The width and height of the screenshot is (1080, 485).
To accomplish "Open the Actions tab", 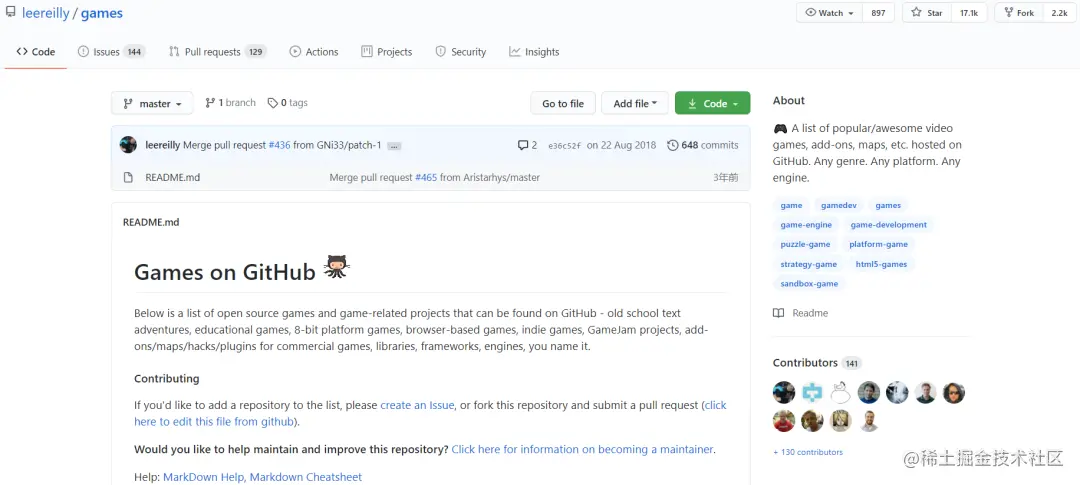I will (314, 52).
